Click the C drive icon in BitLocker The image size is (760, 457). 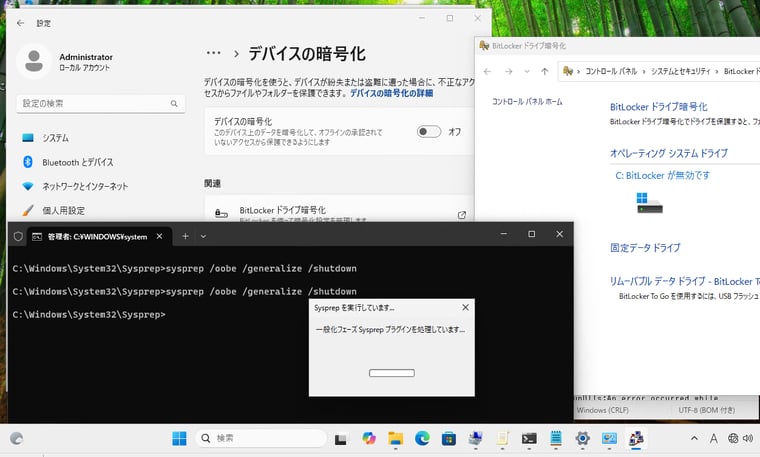649,203
